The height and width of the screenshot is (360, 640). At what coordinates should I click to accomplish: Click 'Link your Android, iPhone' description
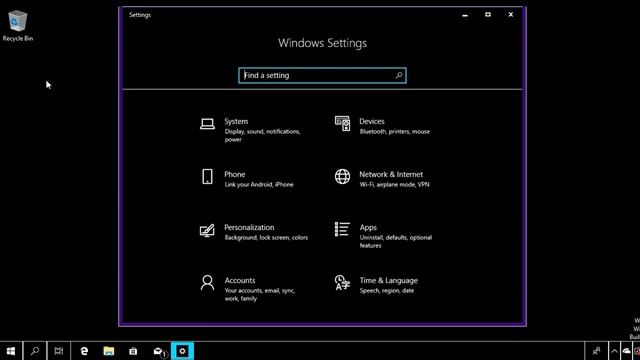(x=259, y=184)
